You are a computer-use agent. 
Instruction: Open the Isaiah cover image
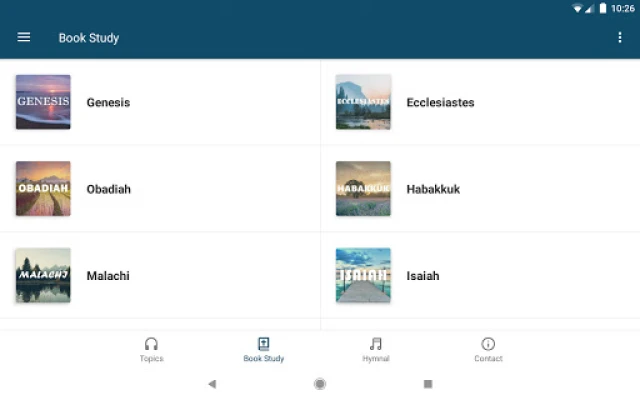point(363,275)
